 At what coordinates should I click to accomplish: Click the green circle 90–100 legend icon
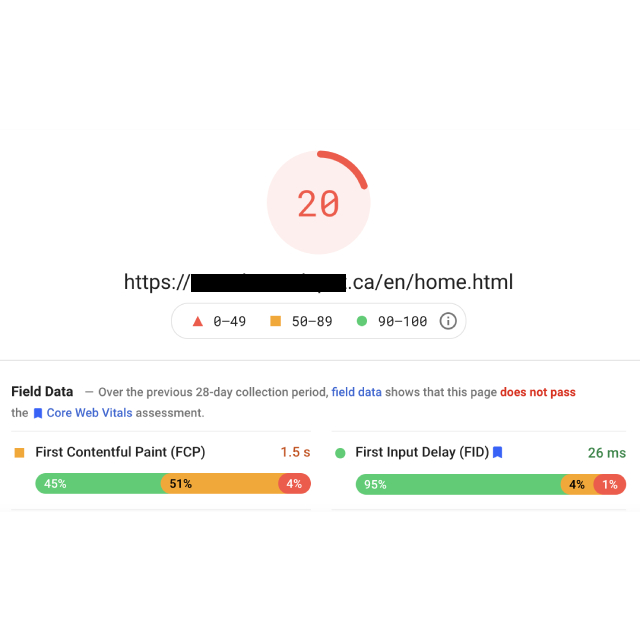(x=362, y=321)
